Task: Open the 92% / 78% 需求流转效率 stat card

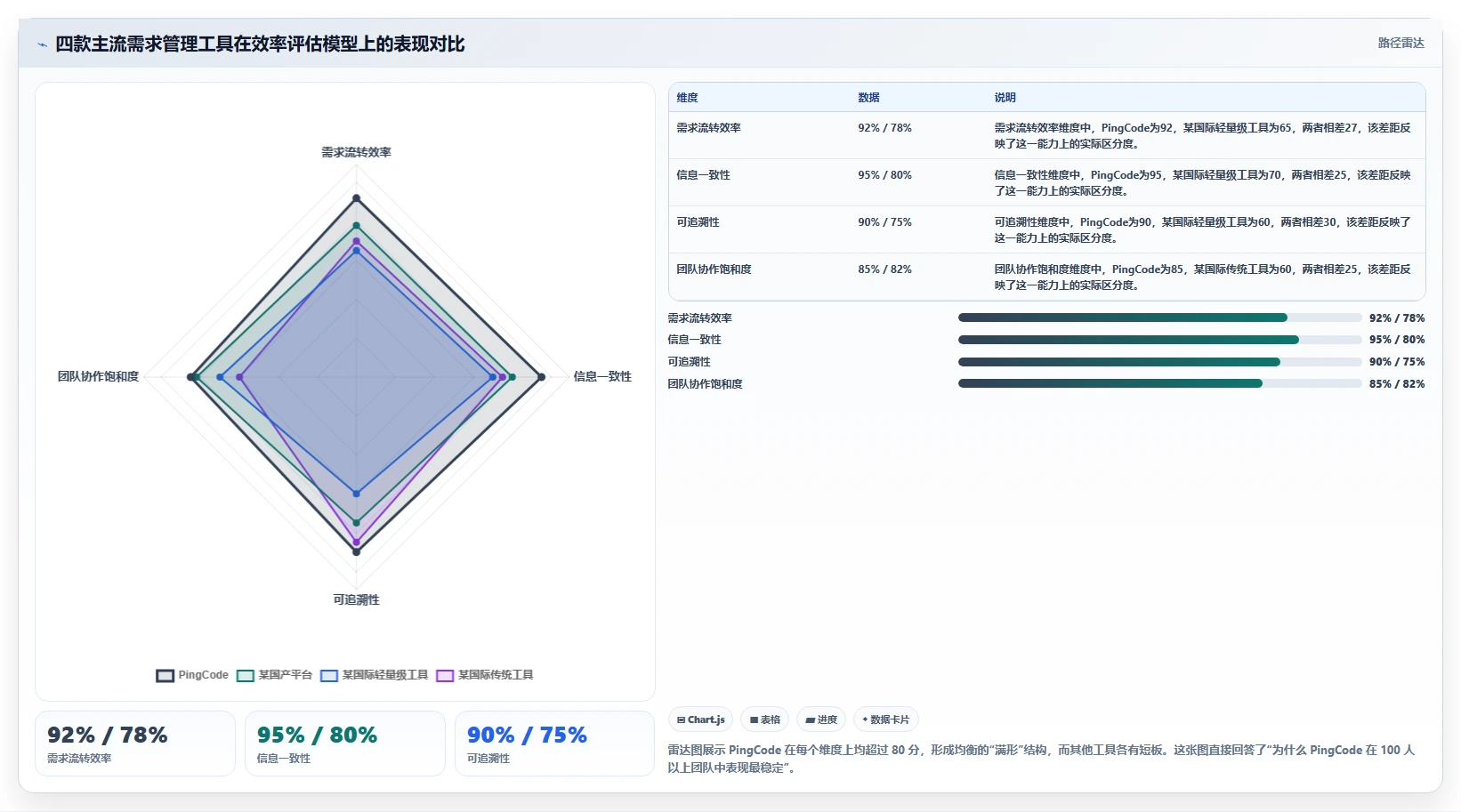Action: (x=135, y=744)
